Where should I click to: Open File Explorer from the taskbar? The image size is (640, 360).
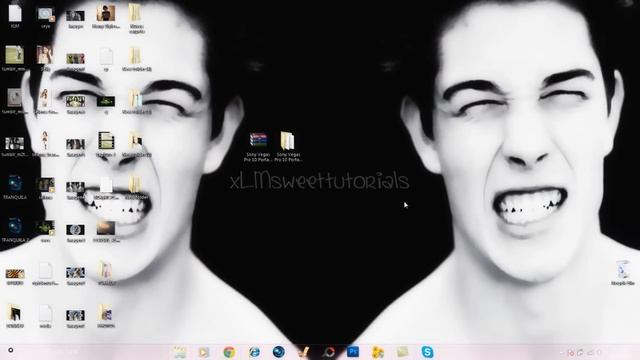[x=180, y=352]
